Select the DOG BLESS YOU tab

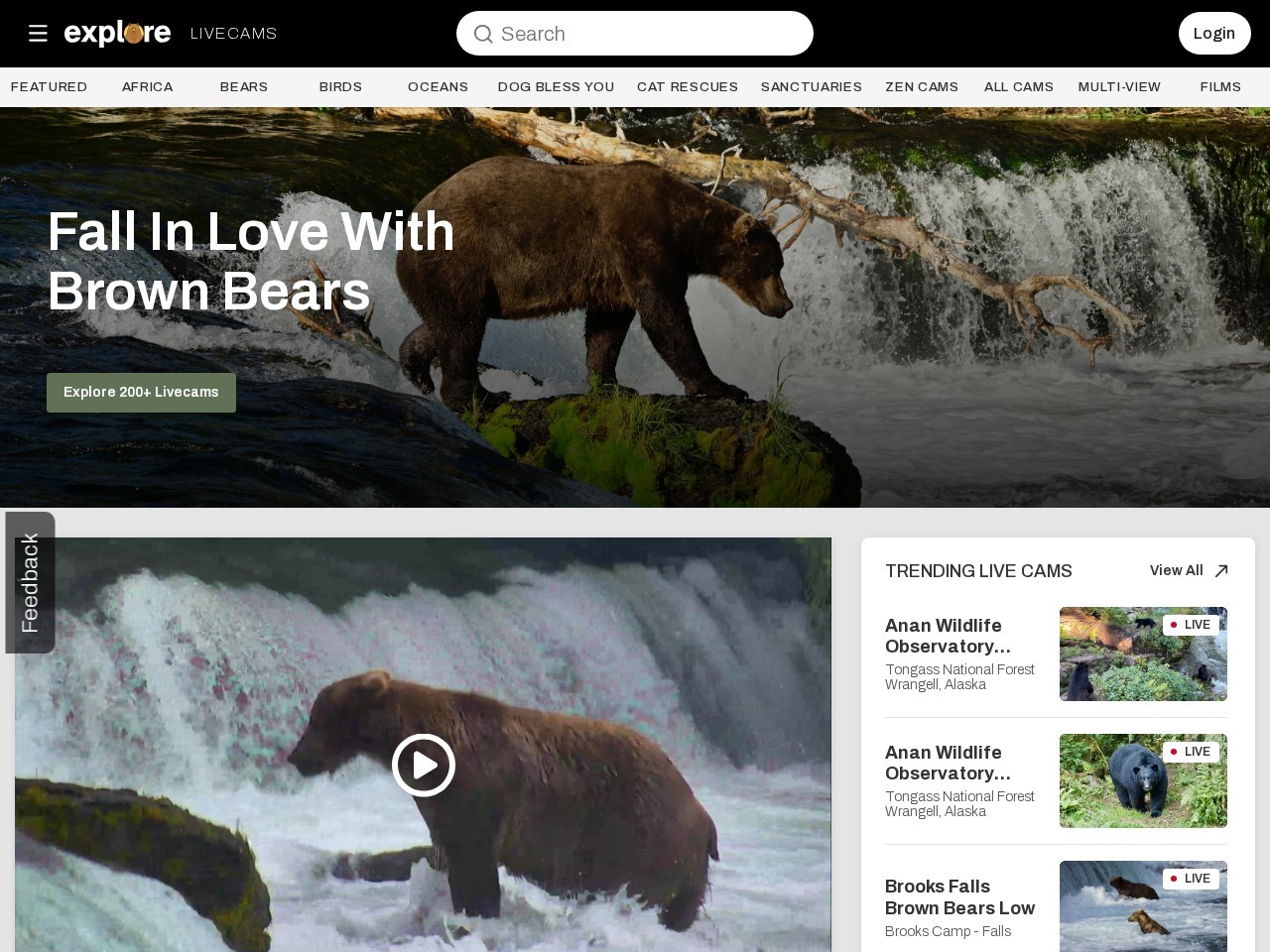(x=556, y=87)
